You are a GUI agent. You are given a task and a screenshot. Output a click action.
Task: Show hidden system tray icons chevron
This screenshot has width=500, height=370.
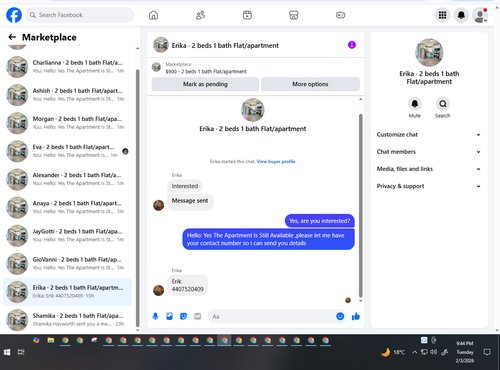(414, 352)
